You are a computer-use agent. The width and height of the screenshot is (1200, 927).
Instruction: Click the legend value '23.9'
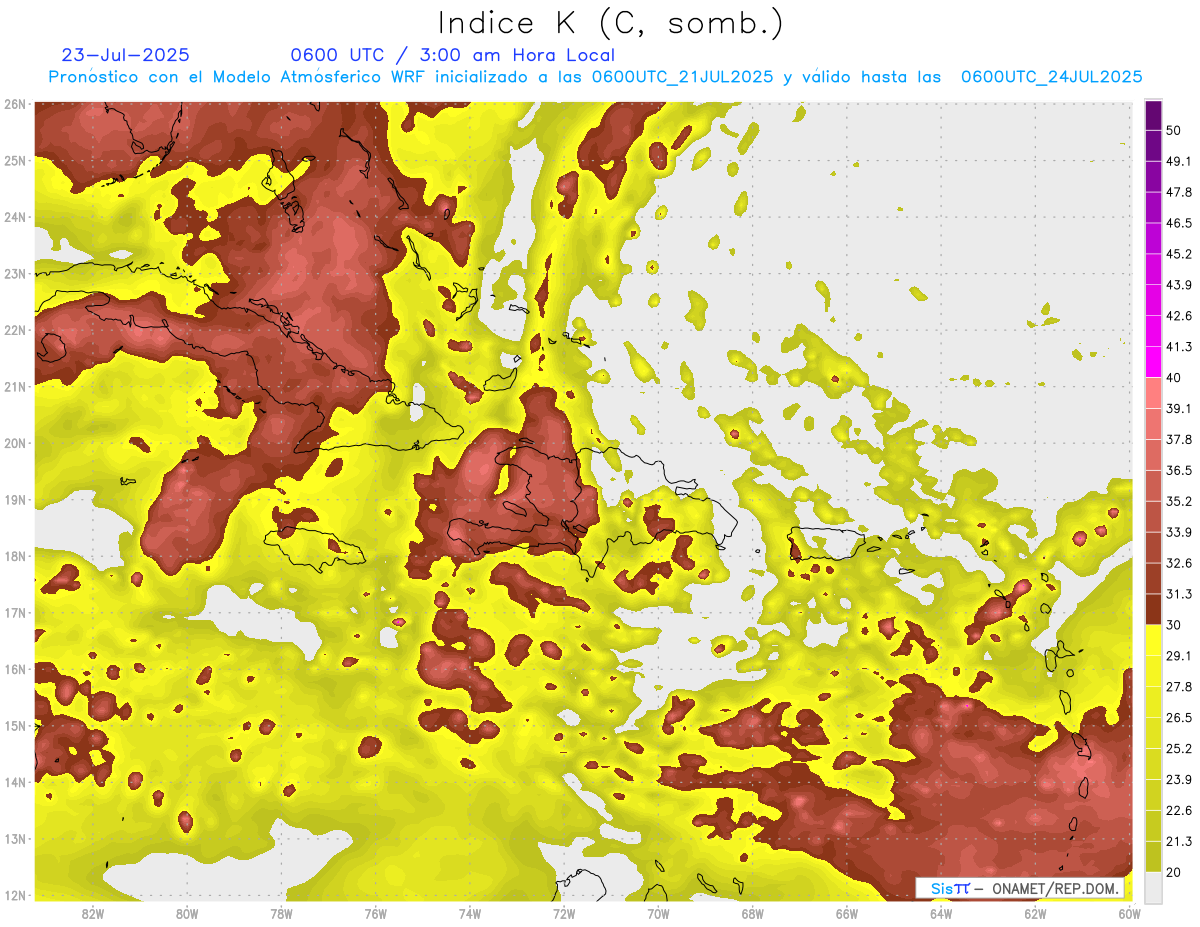(x=1179, y=780)
